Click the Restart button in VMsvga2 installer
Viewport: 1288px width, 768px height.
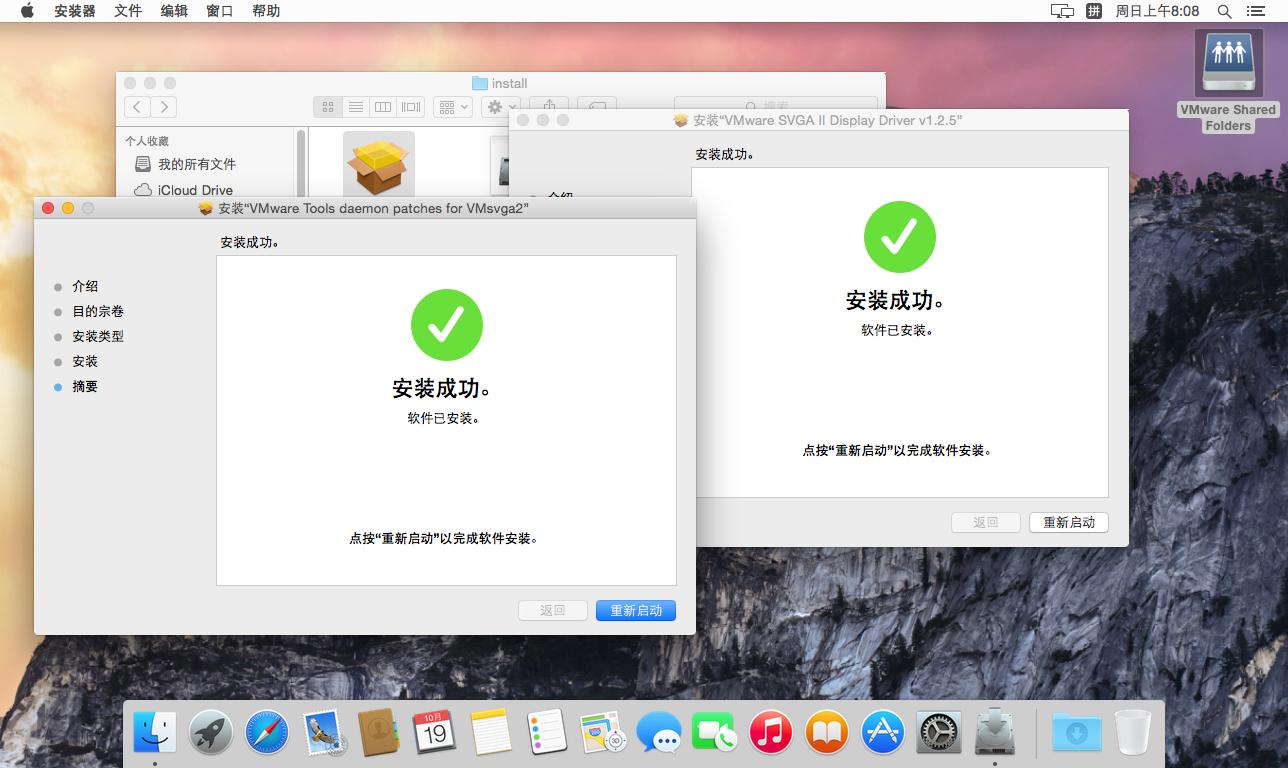point(636,610)
